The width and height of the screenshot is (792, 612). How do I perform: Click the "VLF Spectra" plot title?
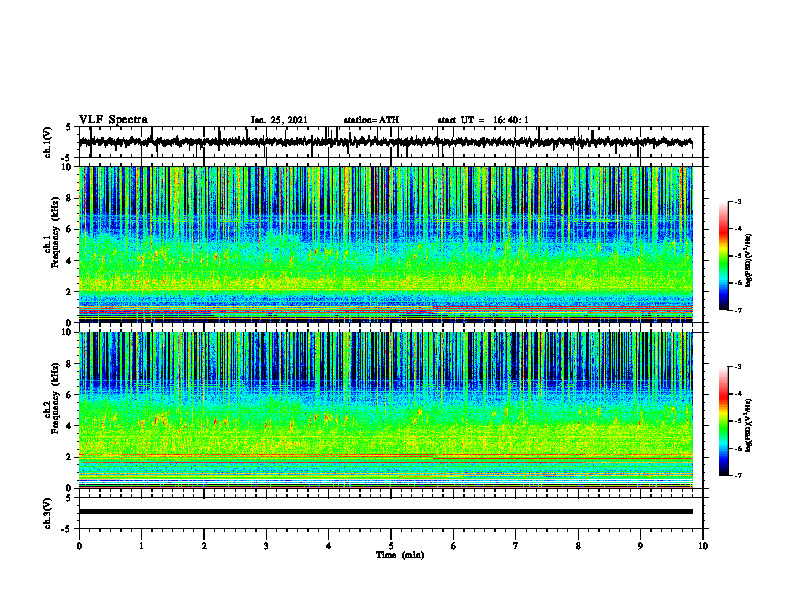point(113,120)
